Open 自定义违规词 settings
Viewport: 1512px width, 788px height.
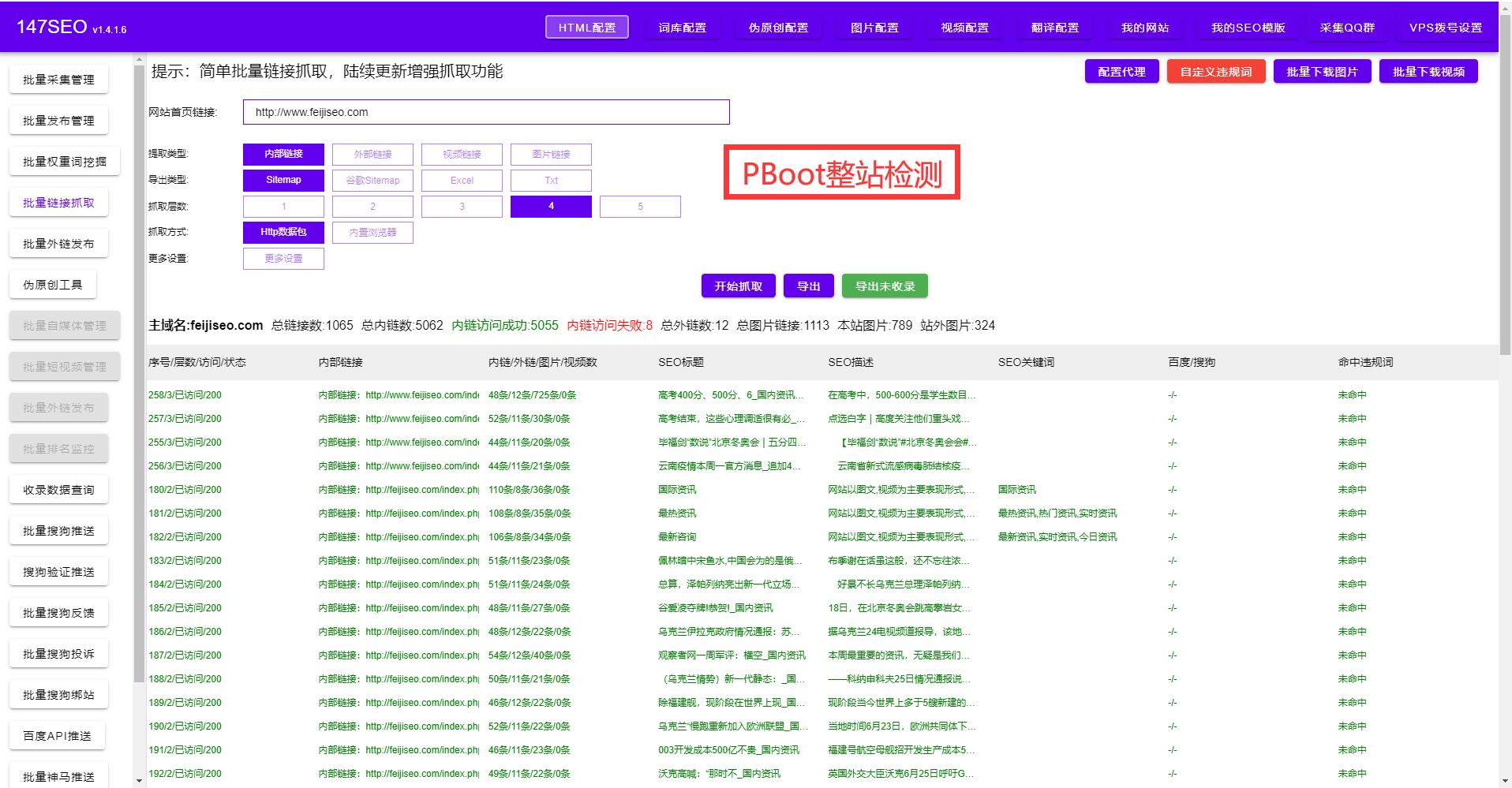(x=1216, y=72)
